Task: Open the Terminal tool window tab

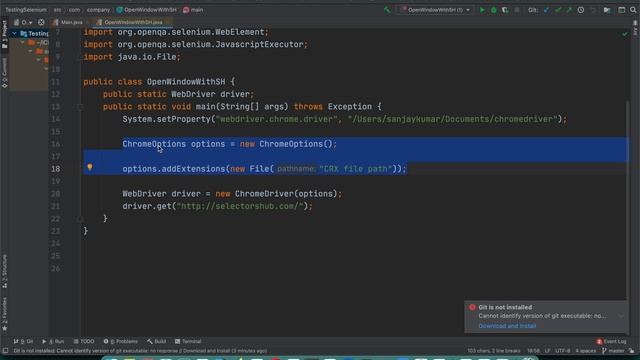Action: tap(188, 341)
